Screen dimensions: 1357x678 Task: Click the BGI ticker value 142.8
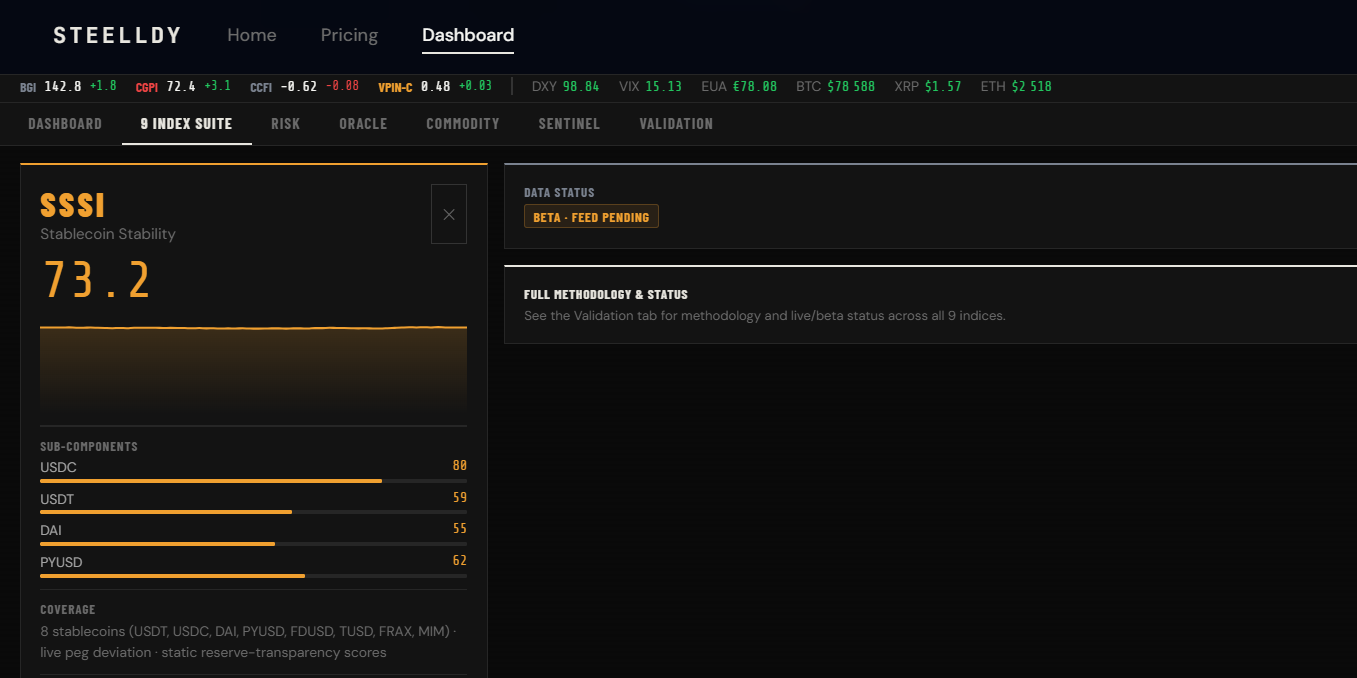pos(63,87)
